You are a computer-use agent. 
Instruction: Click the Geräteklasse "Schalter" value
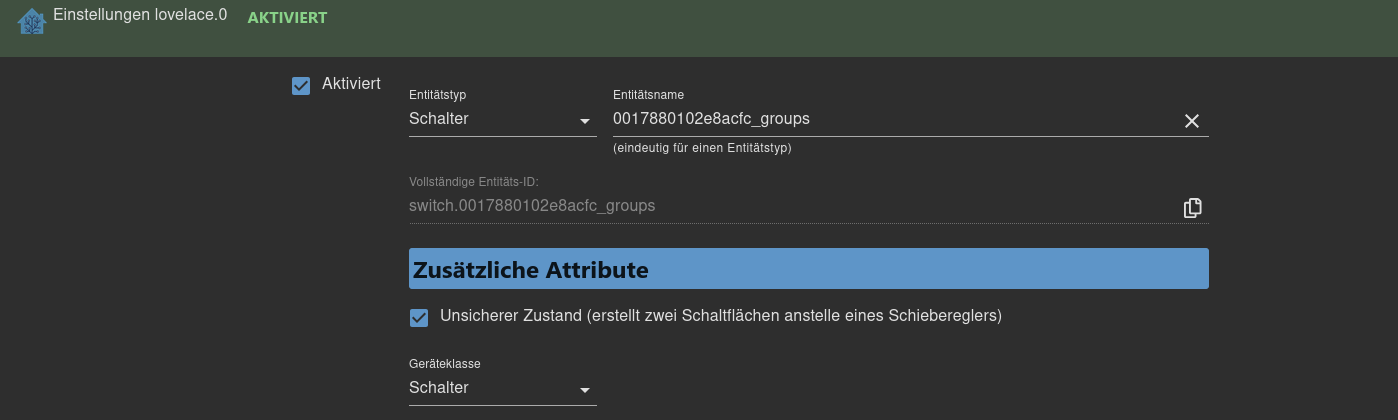439,388
